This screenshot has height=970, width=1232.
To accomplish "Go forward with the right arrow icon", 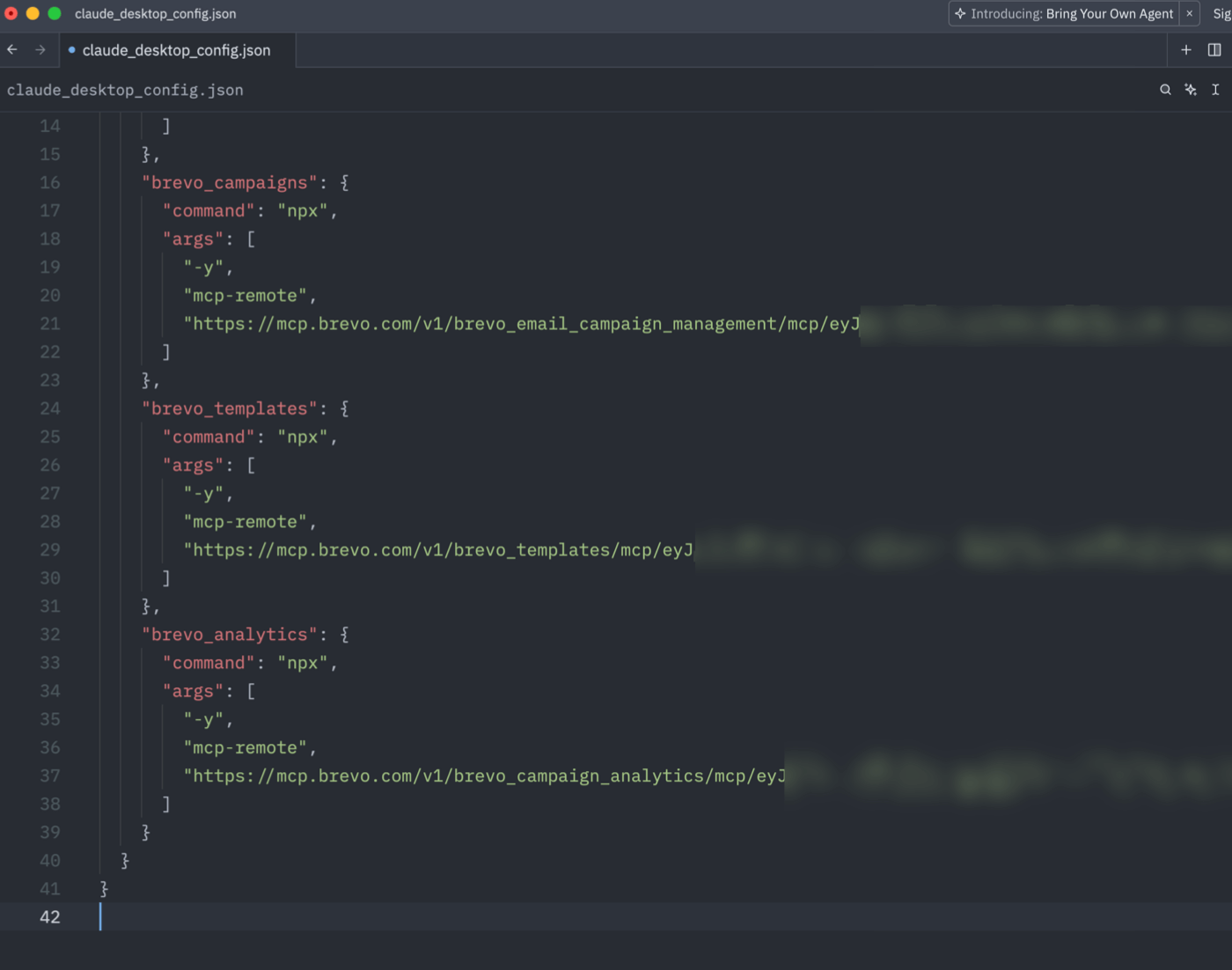I will [x=40, y=50].
